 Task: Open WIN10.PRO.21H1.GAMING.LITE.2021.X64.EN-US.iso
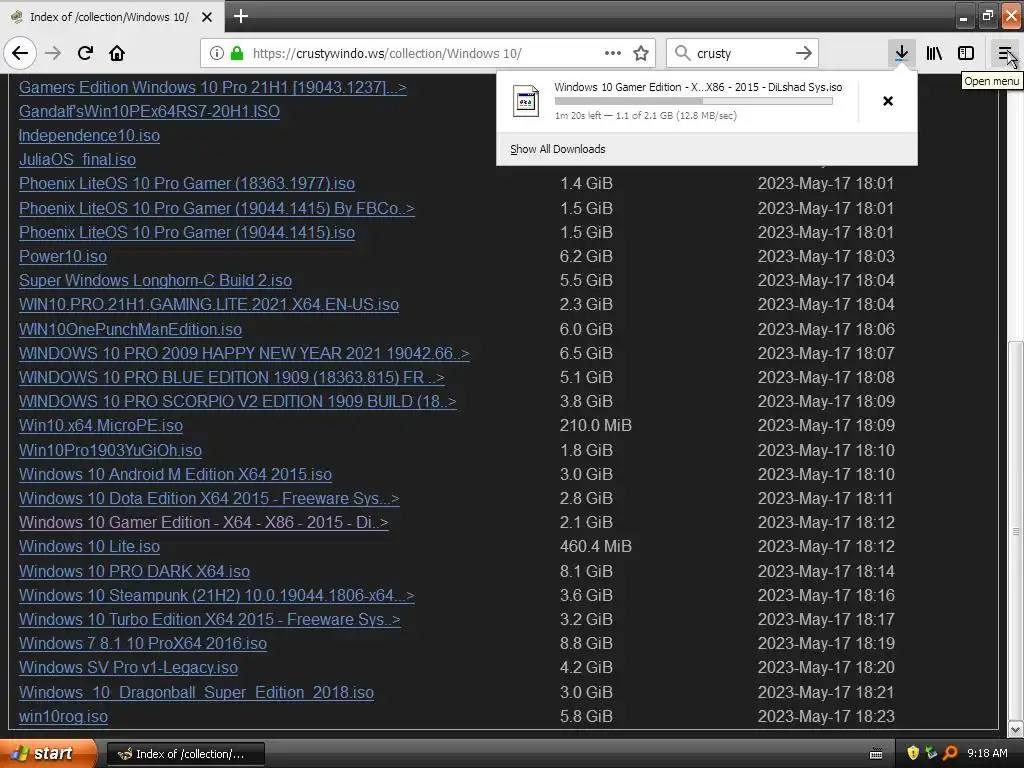(x=209, y=305)
